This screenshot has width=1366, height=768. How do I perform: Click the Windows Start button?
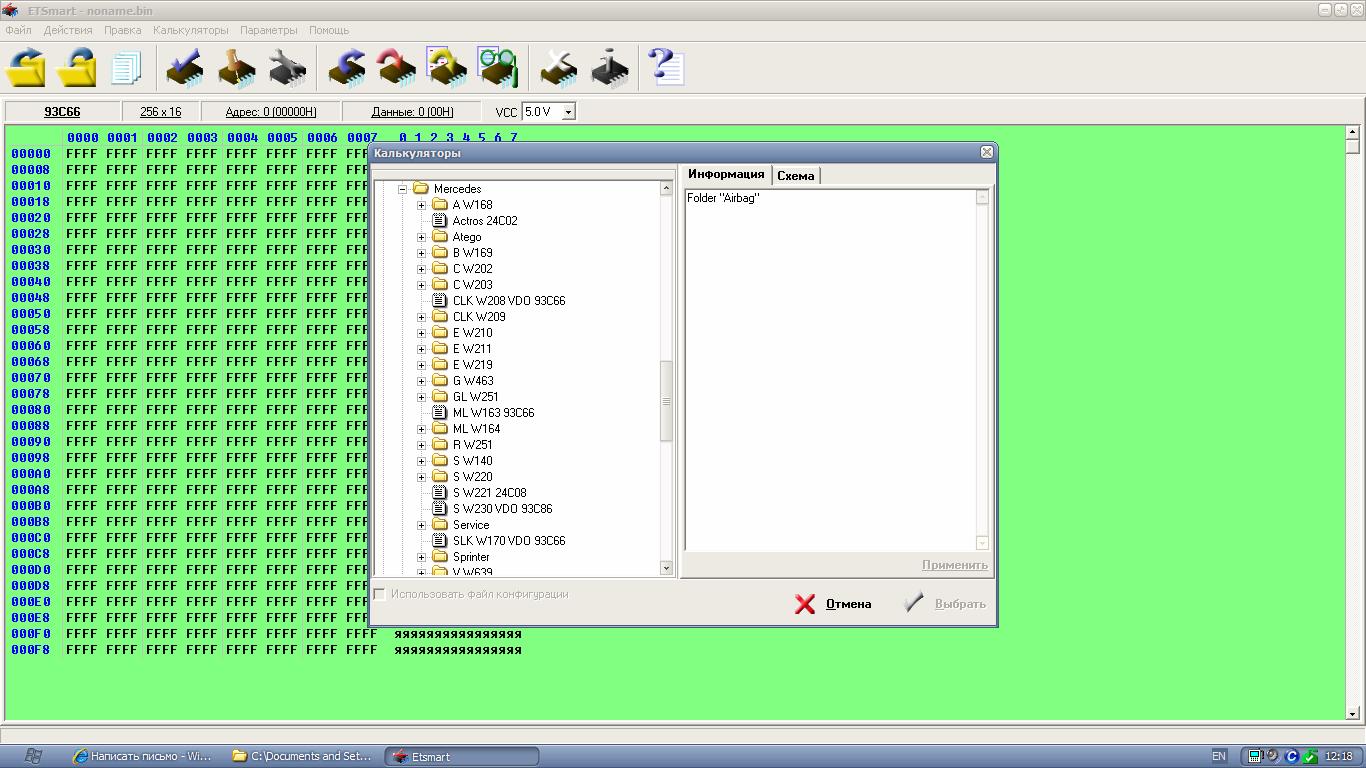coord(32,756)
